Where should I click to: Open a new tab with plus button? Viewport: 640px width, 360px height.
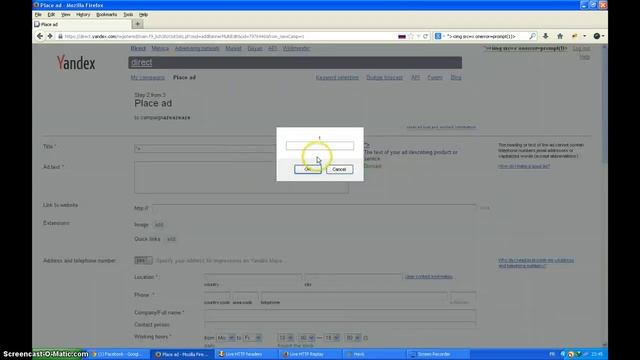coord(138,24)
